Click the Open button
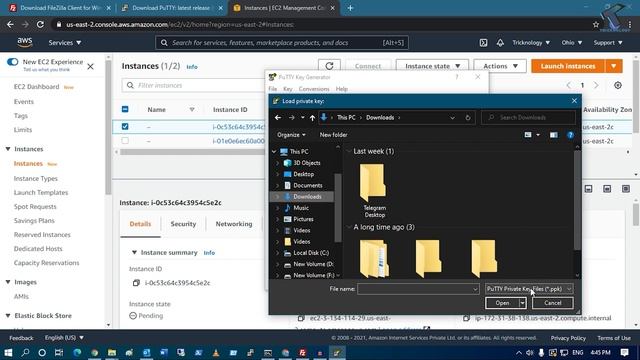Screen dimensions: 640x360 click(x=502, y=303)
